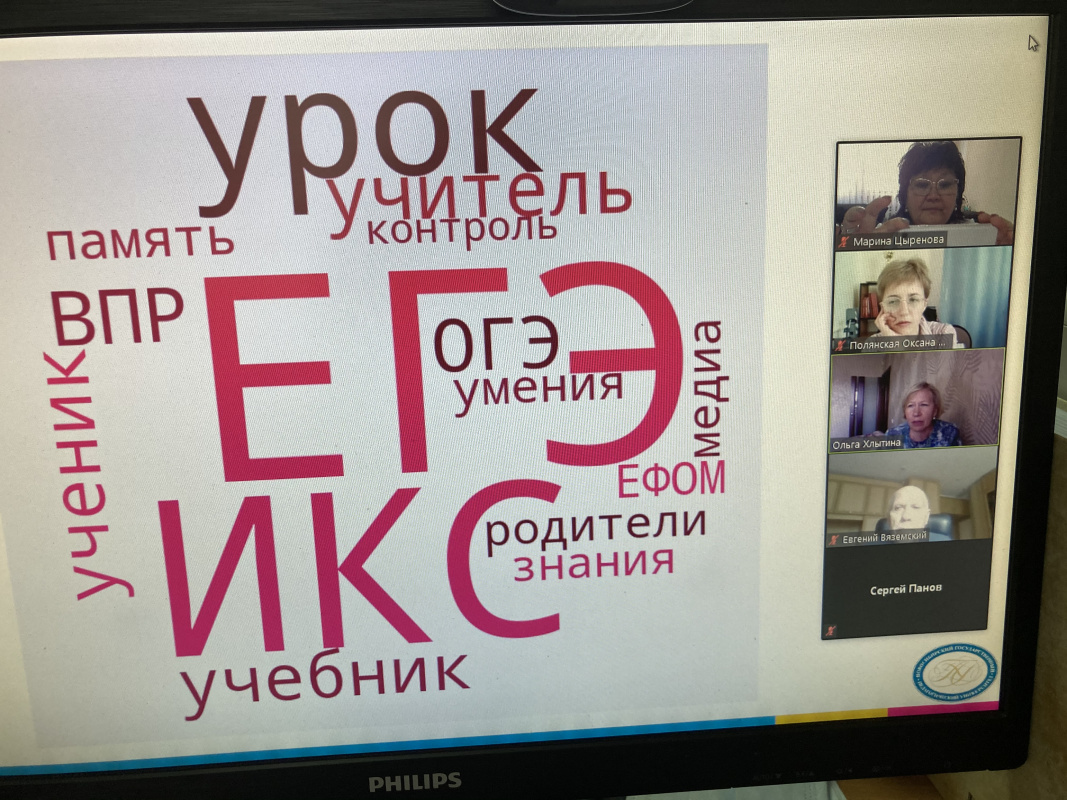Click the Сергей Панов camera-off tile

[906, 590]
